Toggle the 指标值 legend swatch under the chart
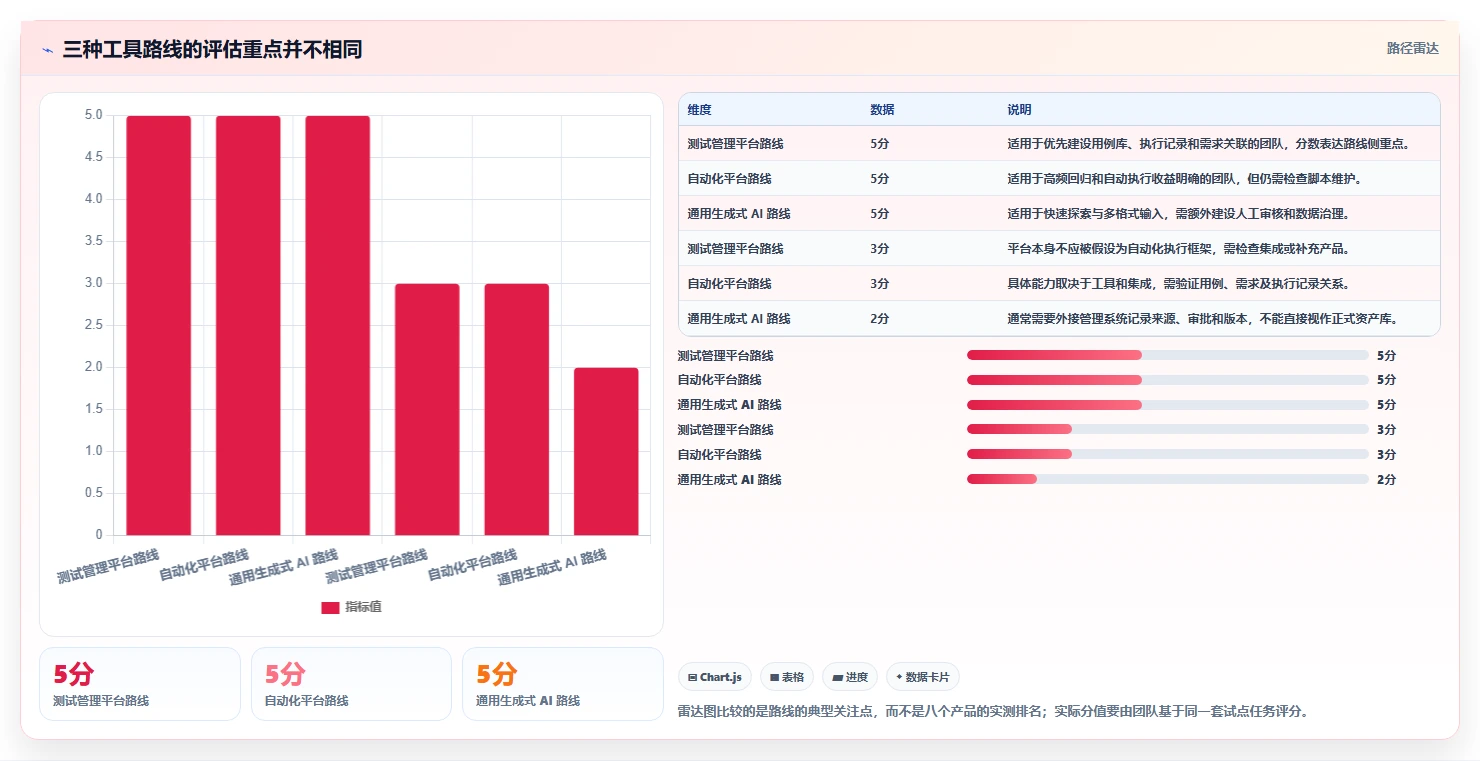The width and height of the screenshot is (1480, 761). [x=330, y=607]
